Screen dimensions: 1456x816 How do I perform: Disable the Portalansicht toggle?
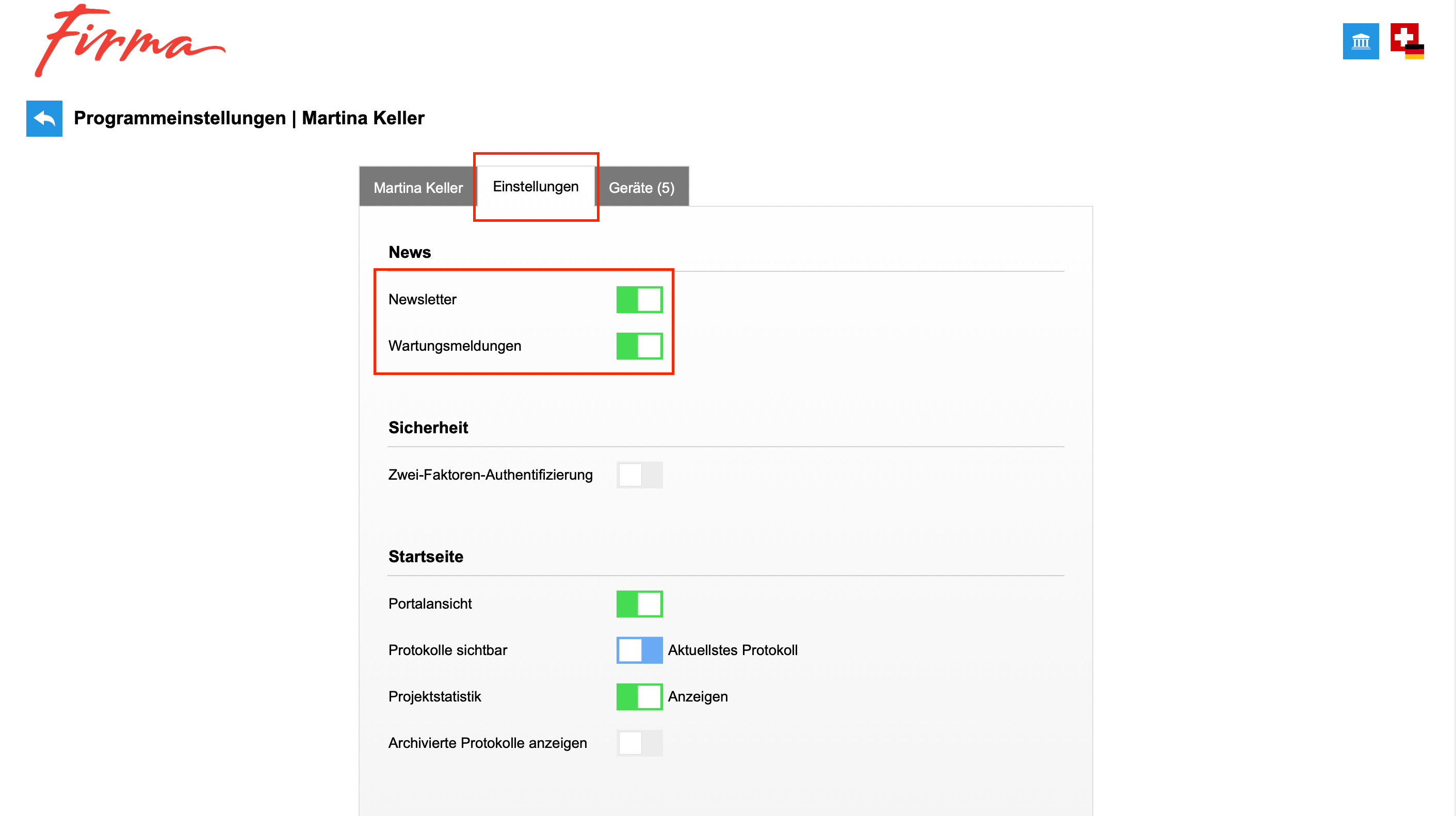639,603
